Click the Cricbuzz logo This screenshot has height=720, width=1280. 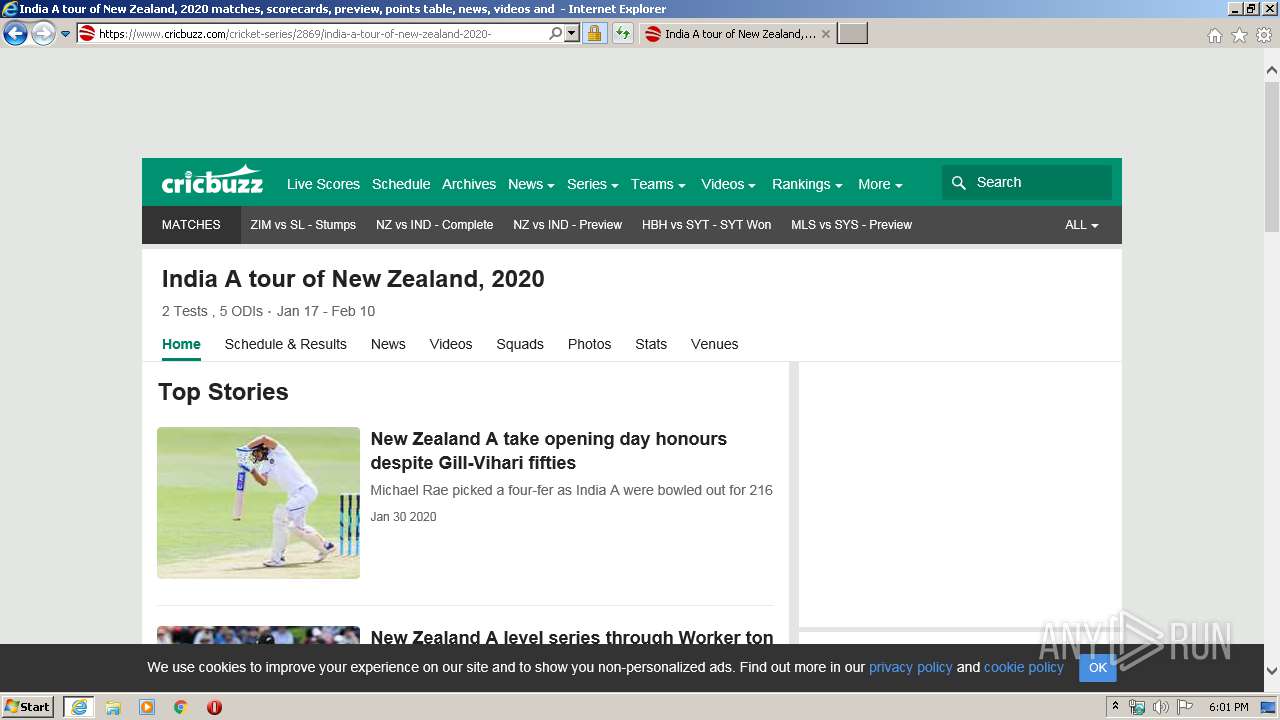(212, 181)
